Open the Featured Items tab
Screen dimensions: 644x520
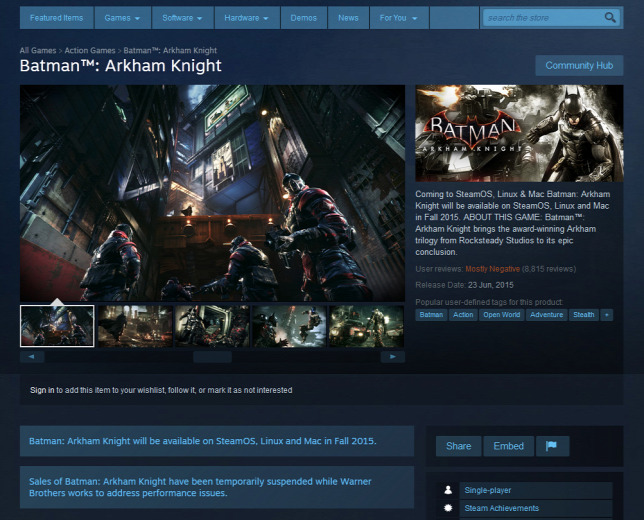pos(56,18)
